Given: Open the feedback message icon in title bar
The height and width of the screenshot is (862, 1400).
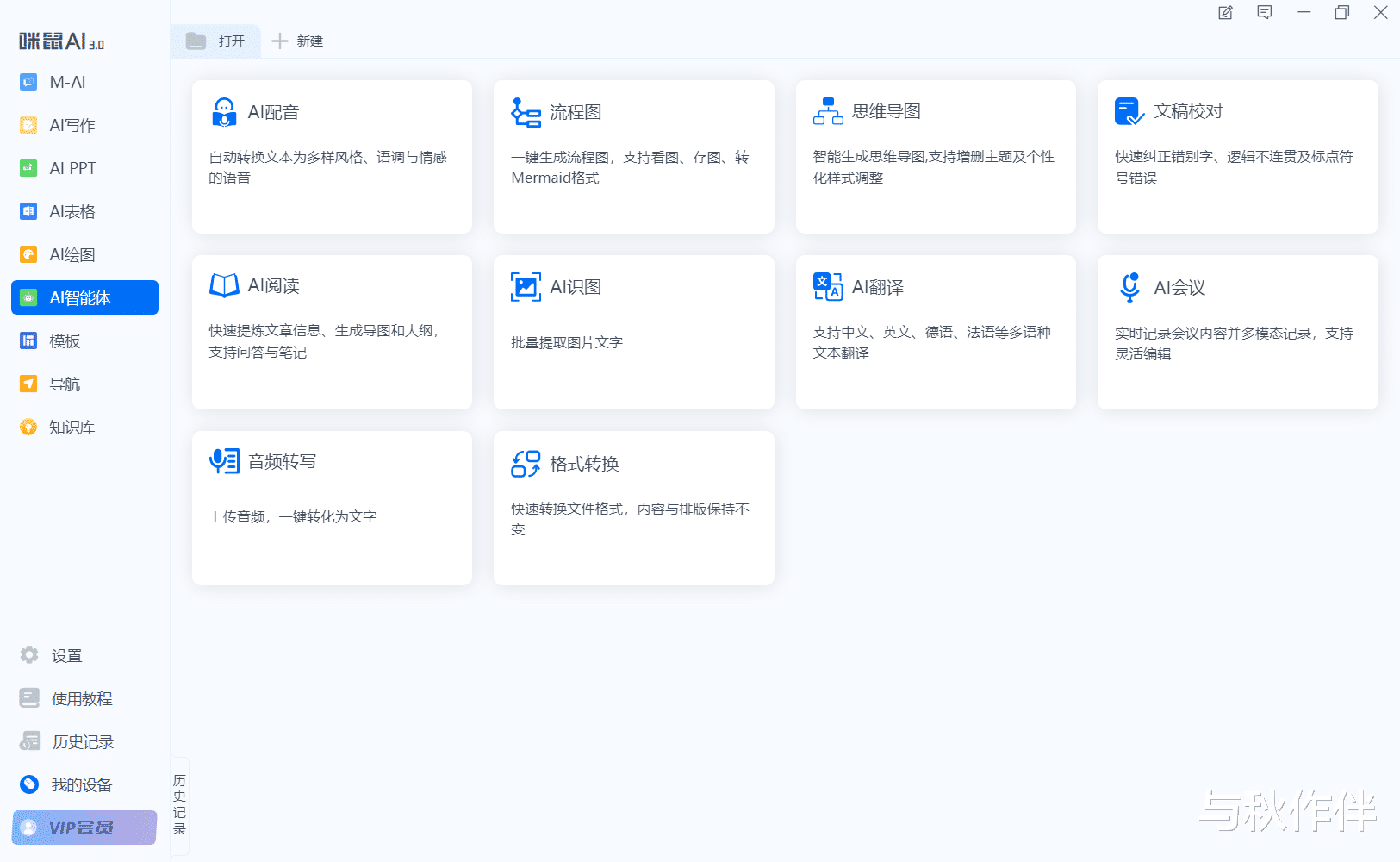Looking at the screenshot, I should [1265, 13].
